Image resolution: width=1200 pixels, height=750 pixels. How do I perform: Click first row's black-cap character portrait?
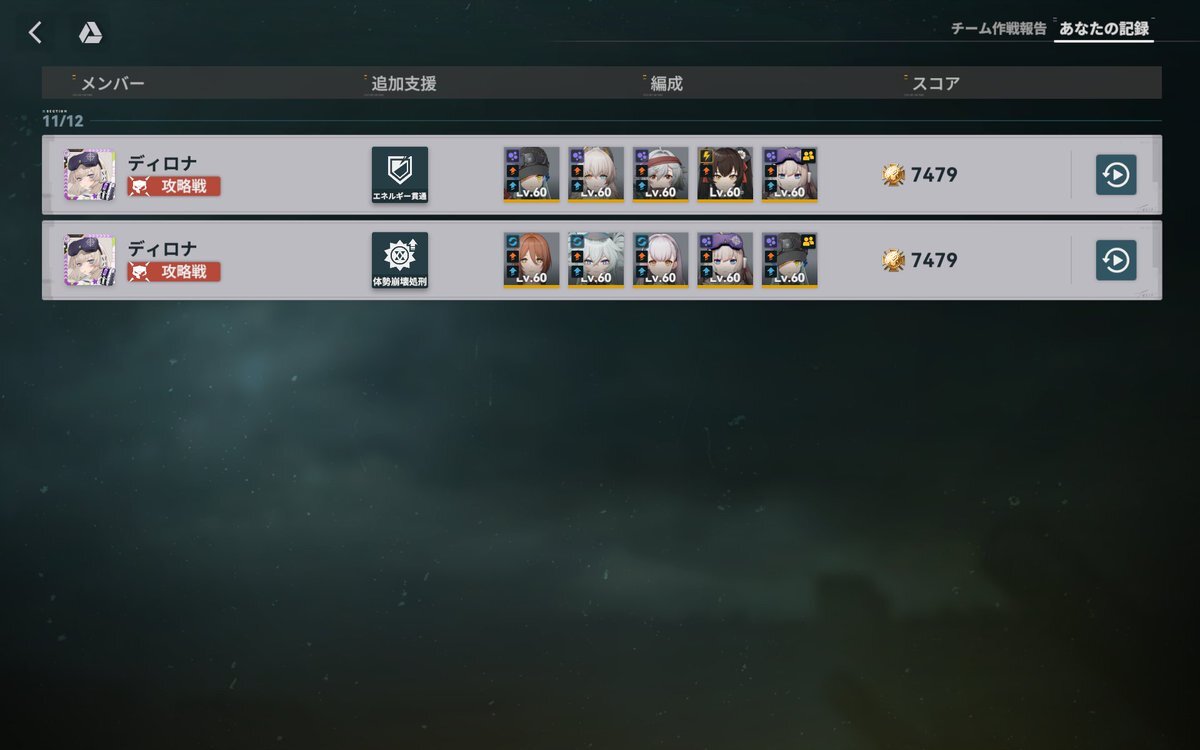point(531,175)
